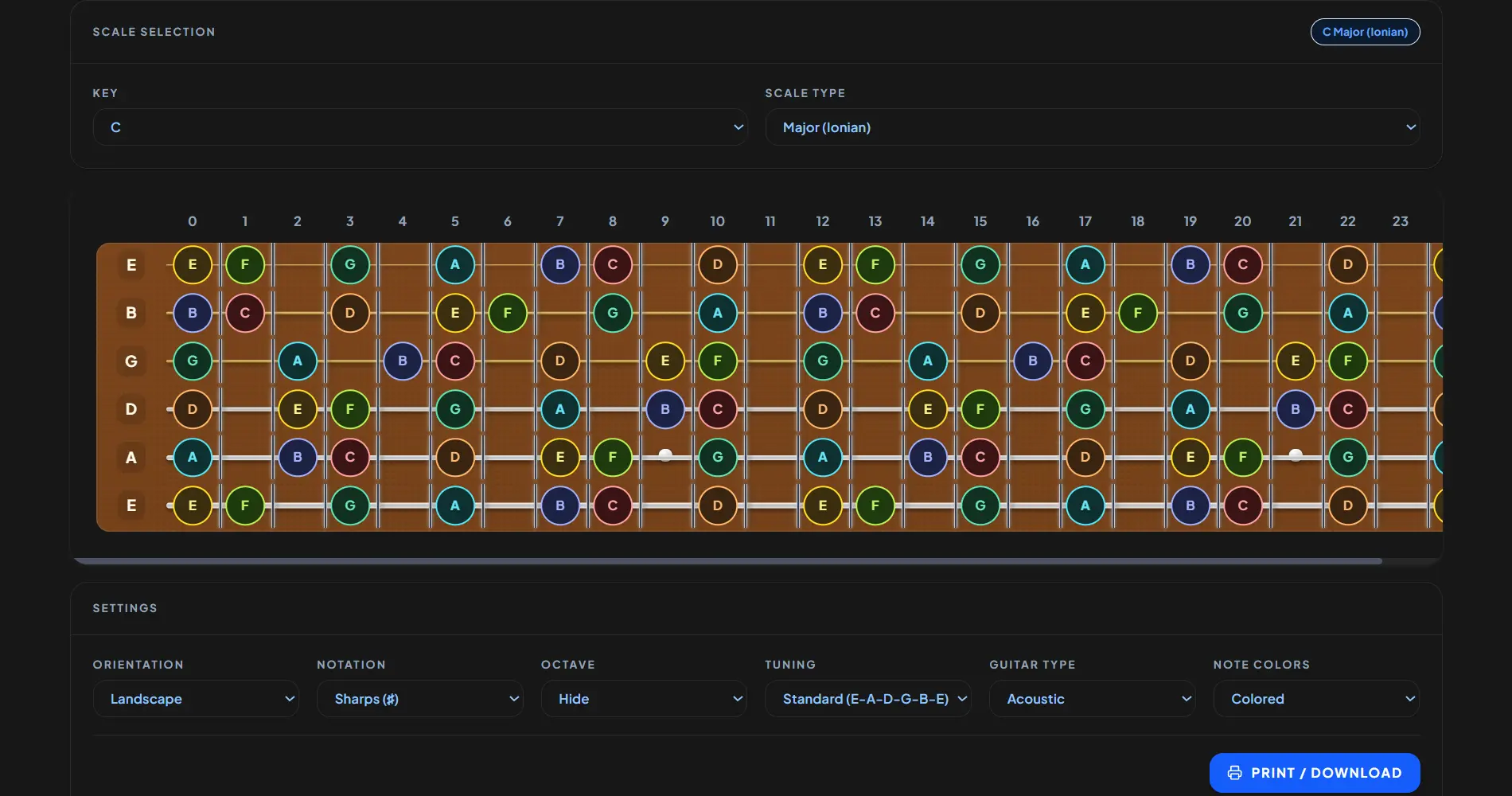
Task: Click the D note at fret 10 on the top E string
Action: tap(718, 265)
